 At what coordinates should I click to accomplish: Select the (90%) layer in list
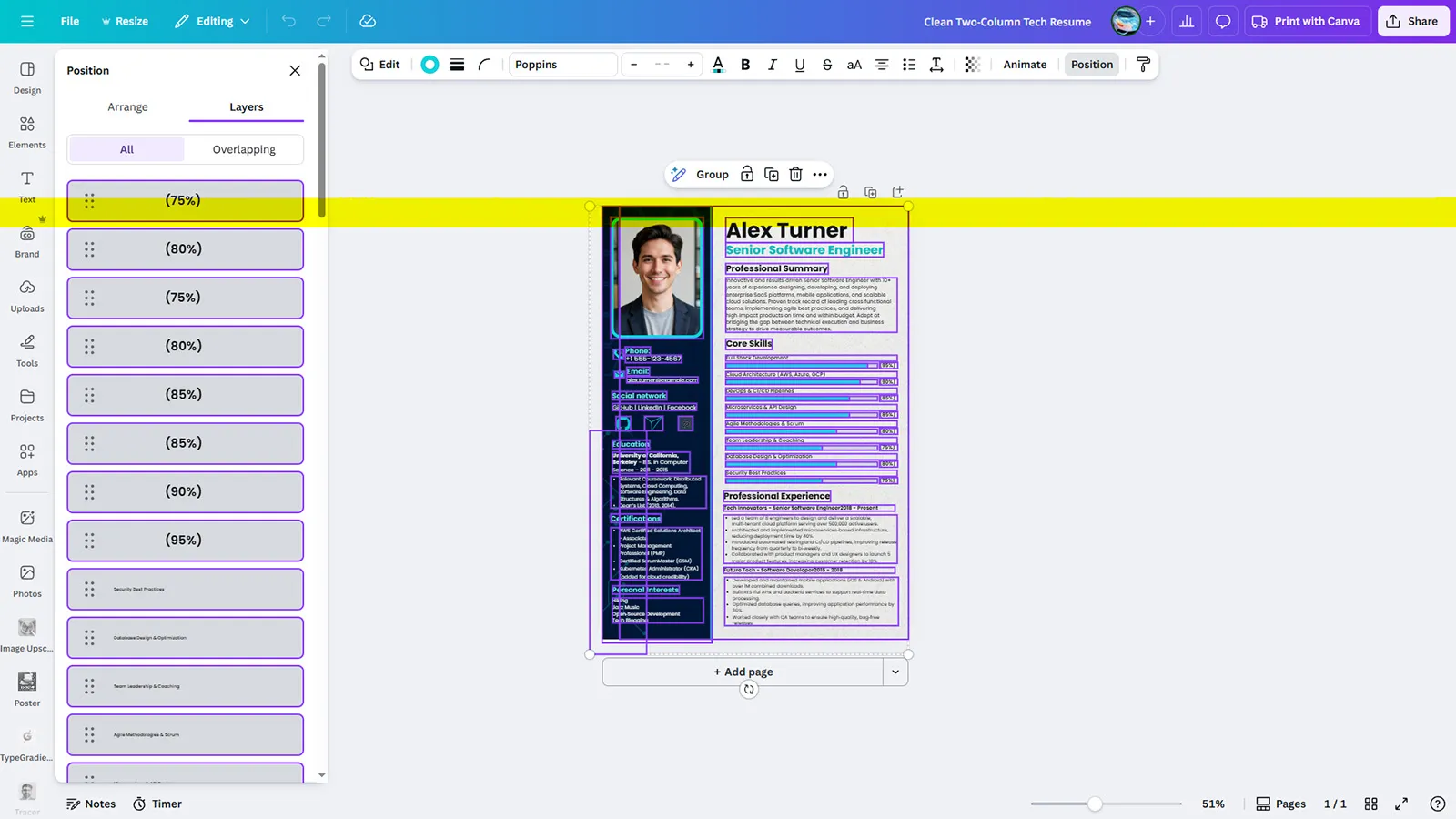click(x=185, y=491)
